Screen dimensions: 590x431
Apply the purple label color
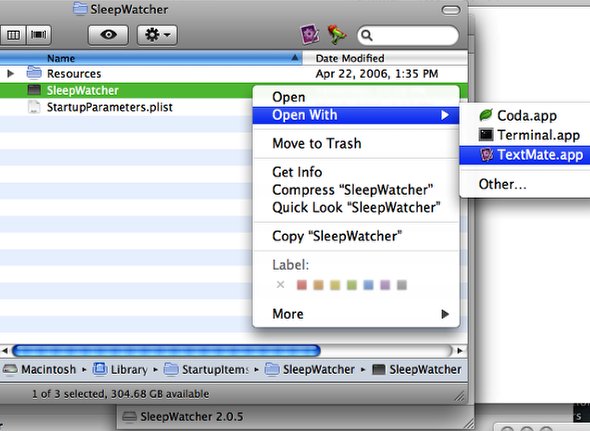(385, 285)
